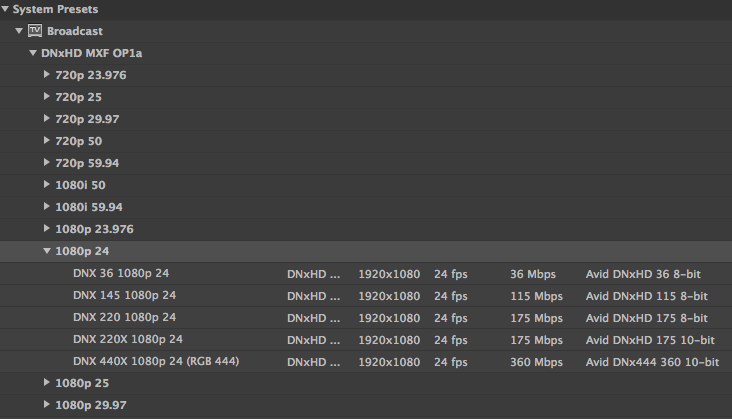The height and width of the screenshot is (419, 732).
Task: Select the 1080p 23.976 label
Action: pos(94,229)
